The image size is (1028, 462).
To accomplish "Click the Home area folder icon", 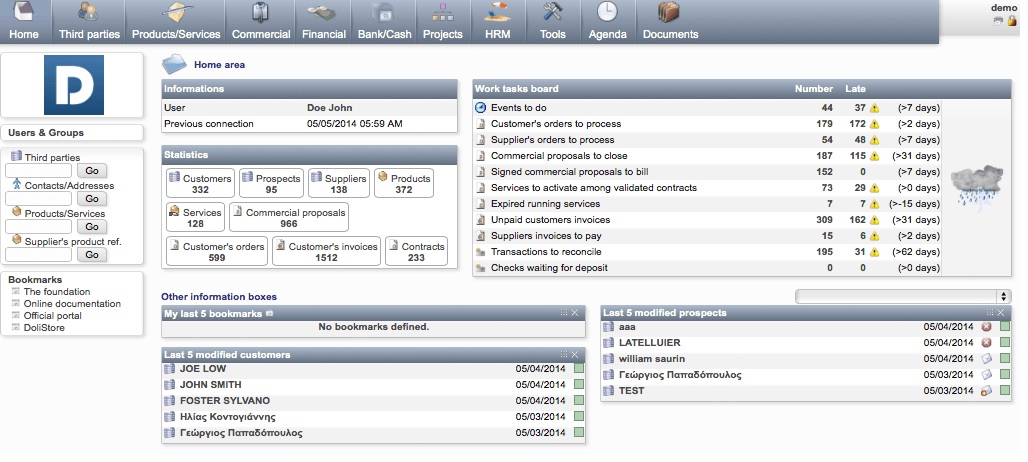I will [174, 64].
